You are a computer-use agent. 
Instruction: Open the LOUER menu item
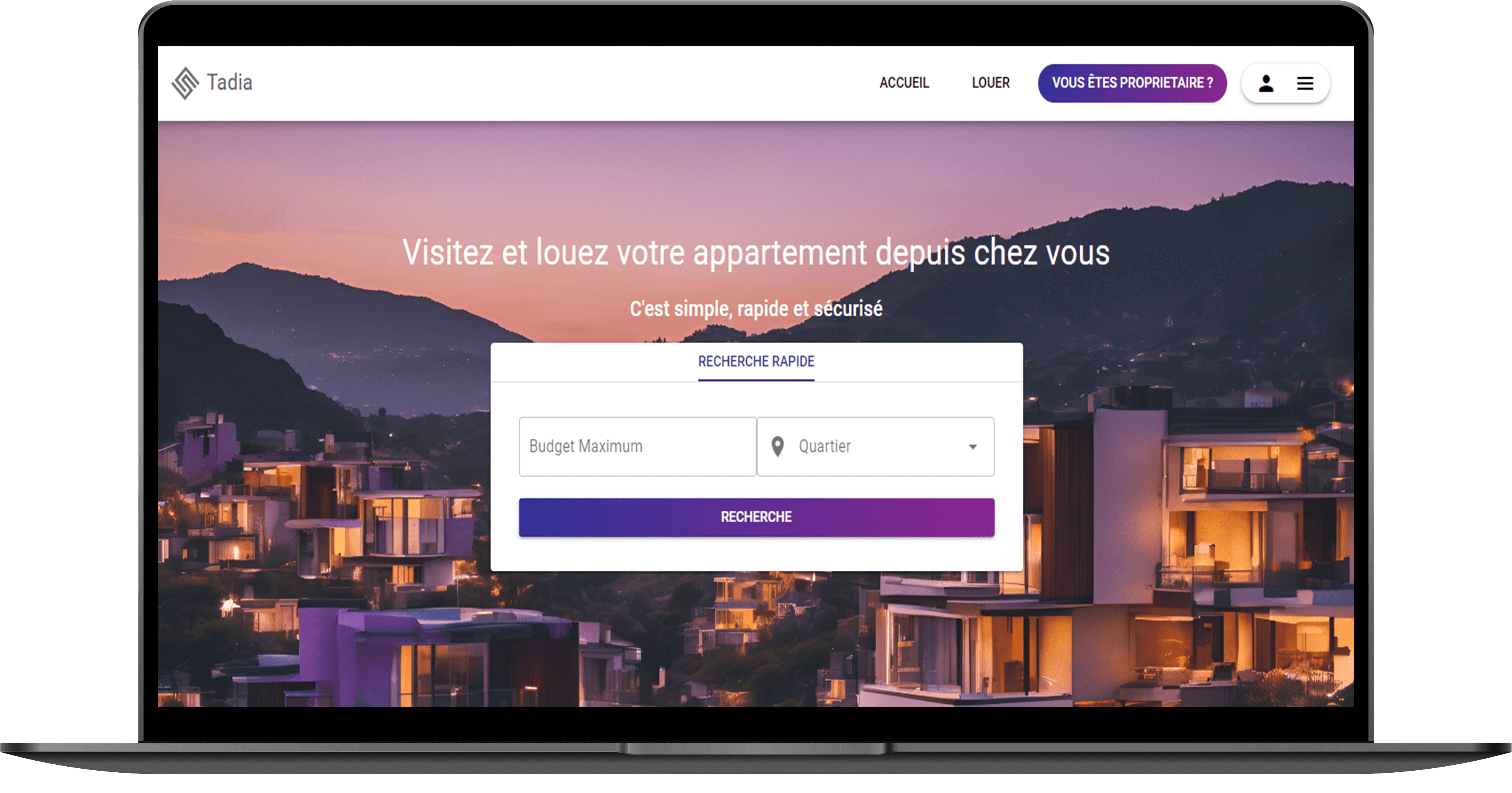(990, 83)
